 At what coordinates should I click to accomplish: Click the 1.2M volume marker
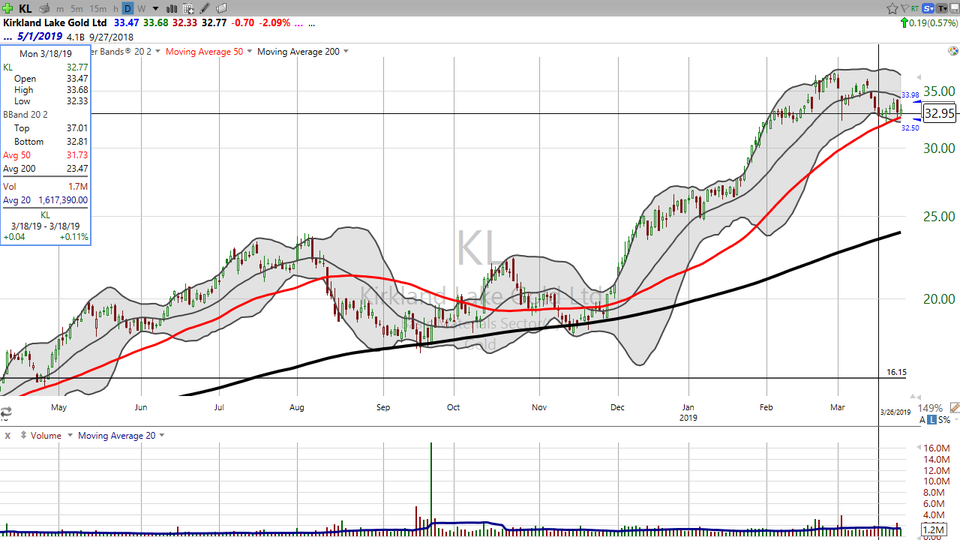pos(934,530)
